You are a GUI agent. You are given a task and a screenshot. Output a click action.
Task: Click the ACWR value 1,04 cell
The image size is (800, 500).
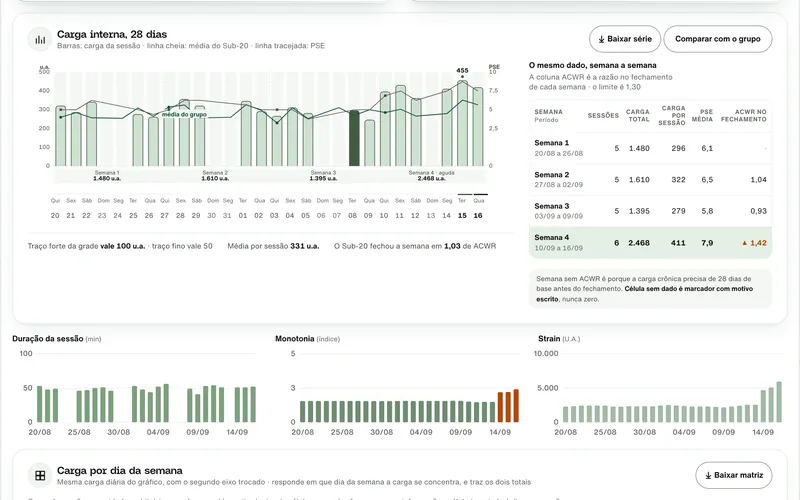coord(759,180)
